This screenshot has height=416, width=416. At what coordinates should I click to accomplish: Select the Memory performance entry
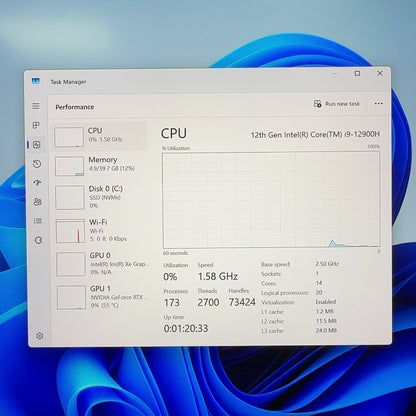tap(100, 166)
